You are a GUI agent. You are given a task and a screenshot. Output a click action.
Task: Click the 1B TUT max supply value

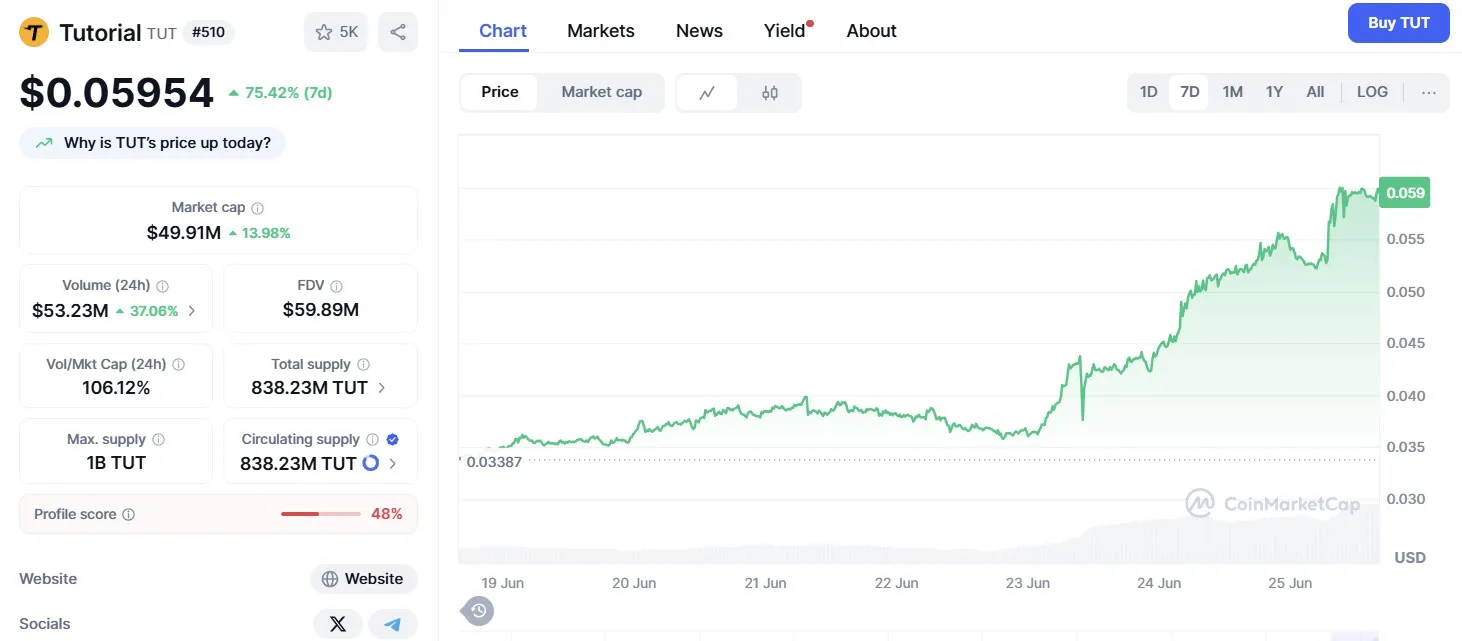point(116,463)
